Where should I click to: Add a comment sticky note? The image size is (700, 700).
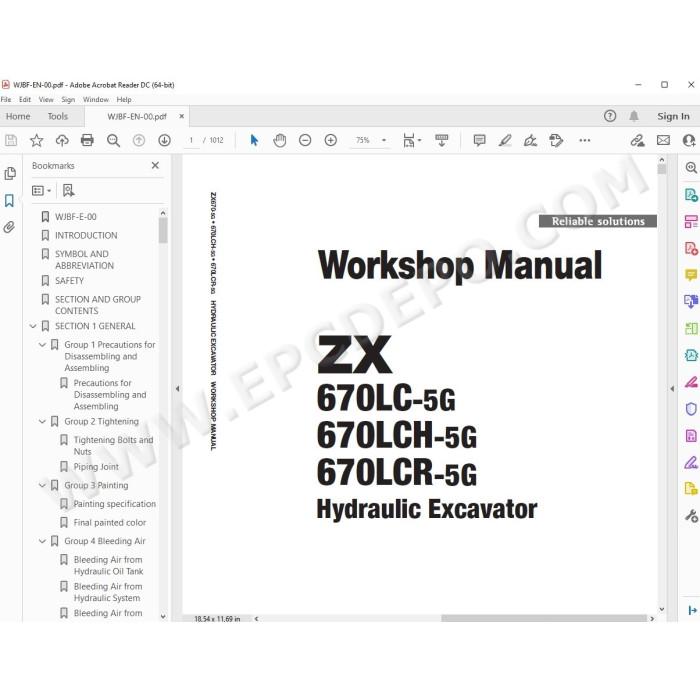pyautogui.click(x=479, y=141)
